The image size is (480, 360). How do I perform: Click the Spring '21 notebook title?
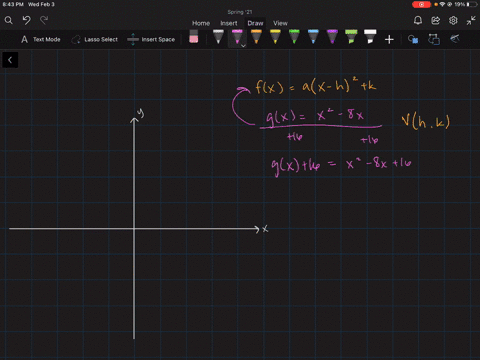click(240, 12)
